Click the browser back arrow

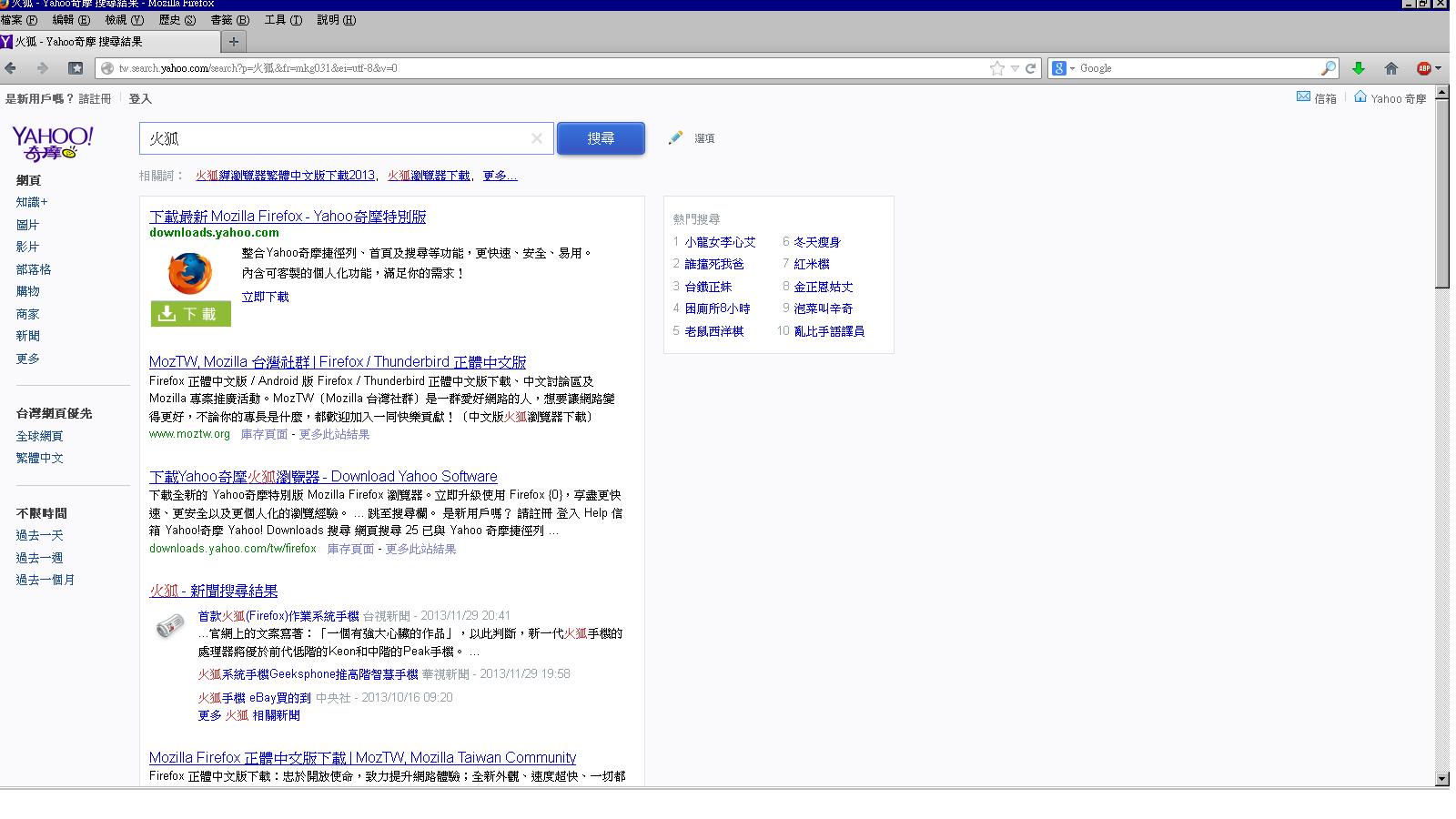(x=11, y=68)
